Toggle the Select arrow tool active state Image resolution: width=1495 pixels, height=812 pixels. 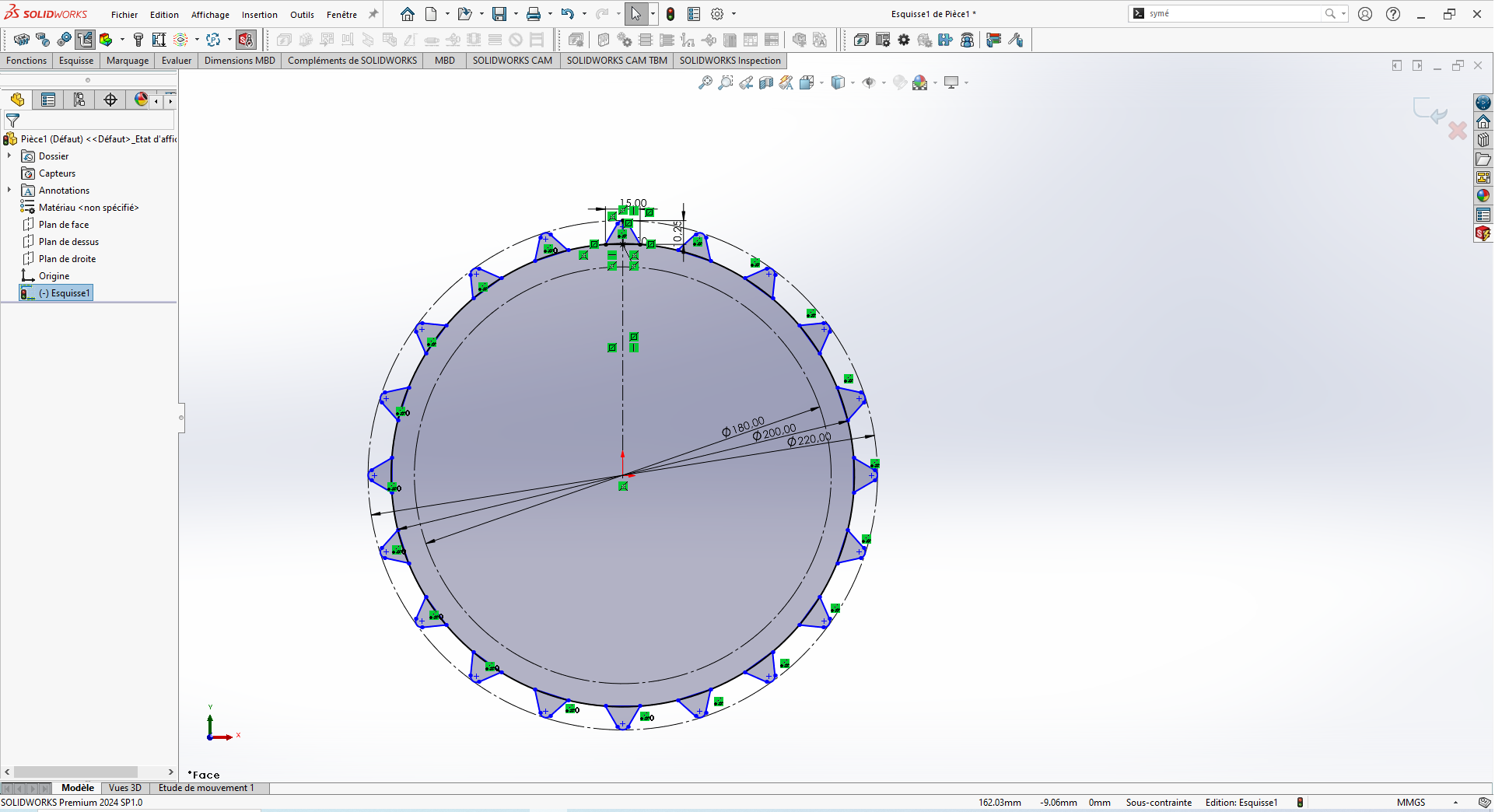coord(634,13)
